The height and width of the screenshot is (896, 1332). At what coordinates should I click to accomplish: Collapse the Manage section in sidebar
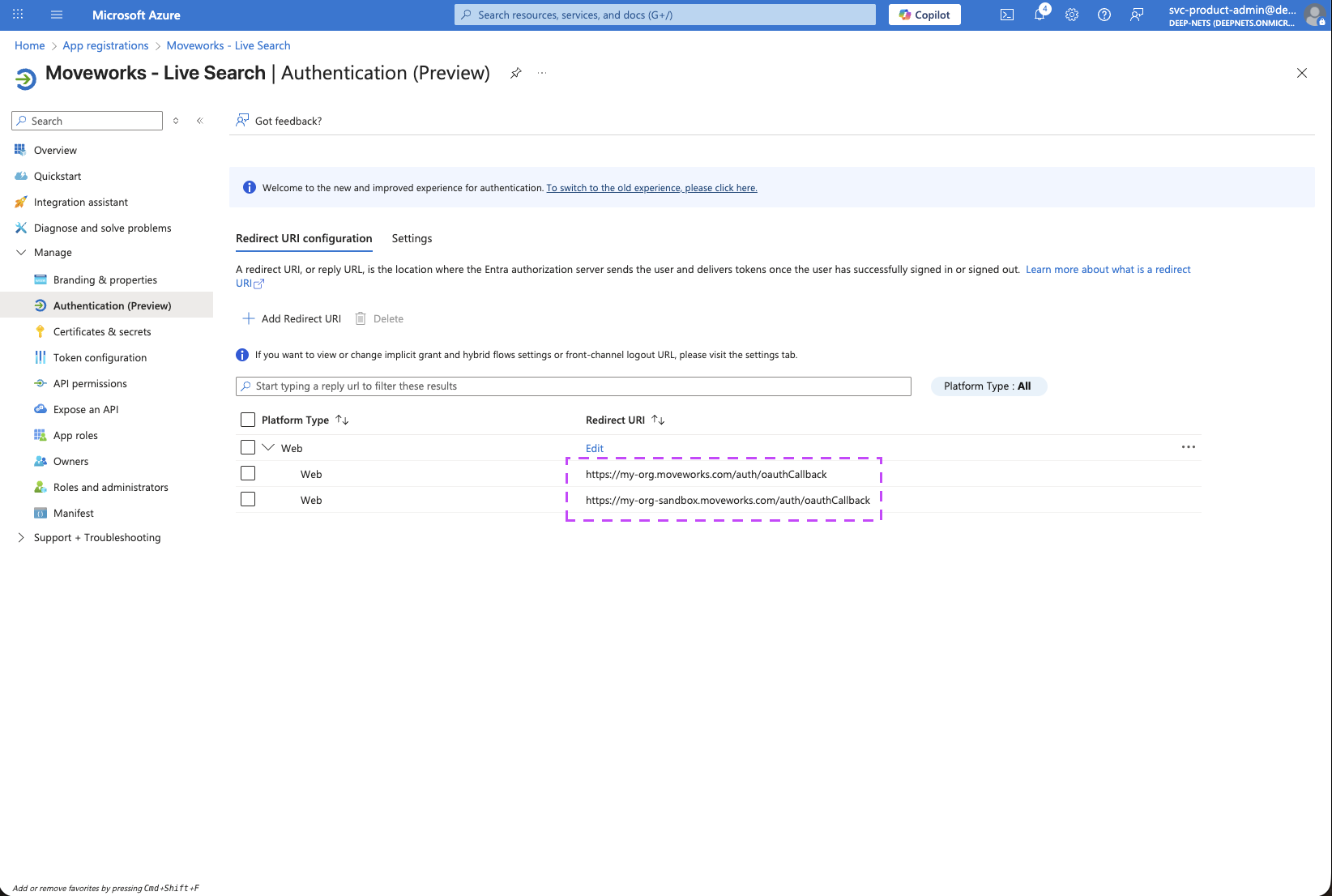(x=21, y=253)
